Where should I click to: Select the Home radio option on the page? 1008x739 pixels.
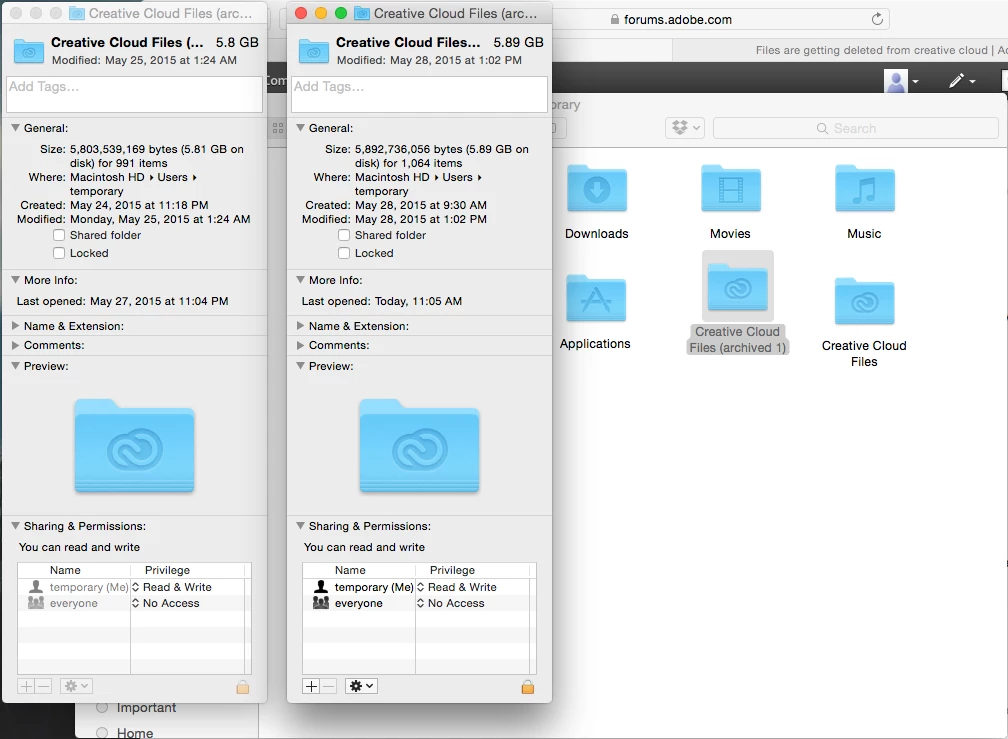tap(102, 733)
